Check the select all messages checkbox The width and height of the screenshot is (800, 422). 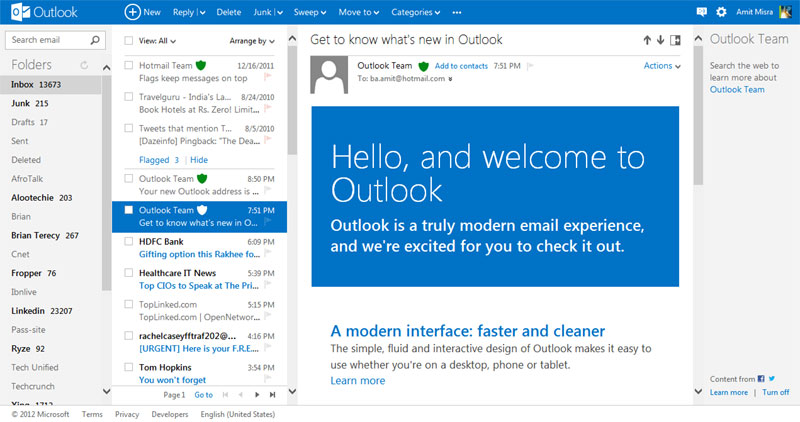click(x=129, y=40)
